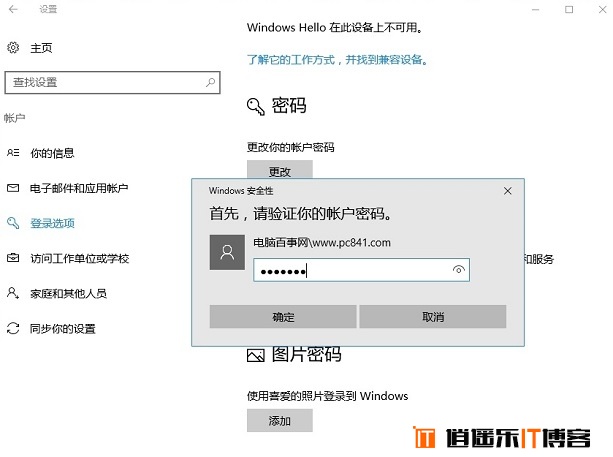Select 家庭和其他人员 in the sidebar
Screen dimensions: 613x457
(68, 293)
